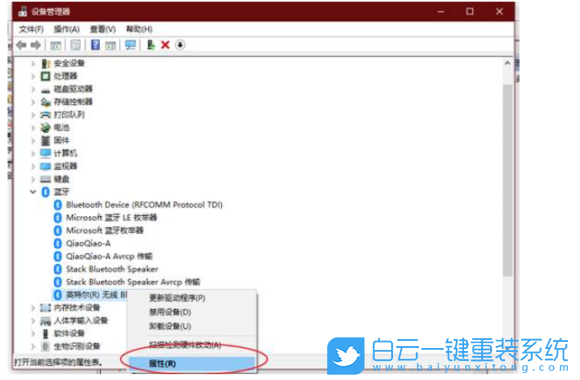The image size is (580, 380).
Task: Open the properties sheet toolbar icon
Action: pos(75,45)
